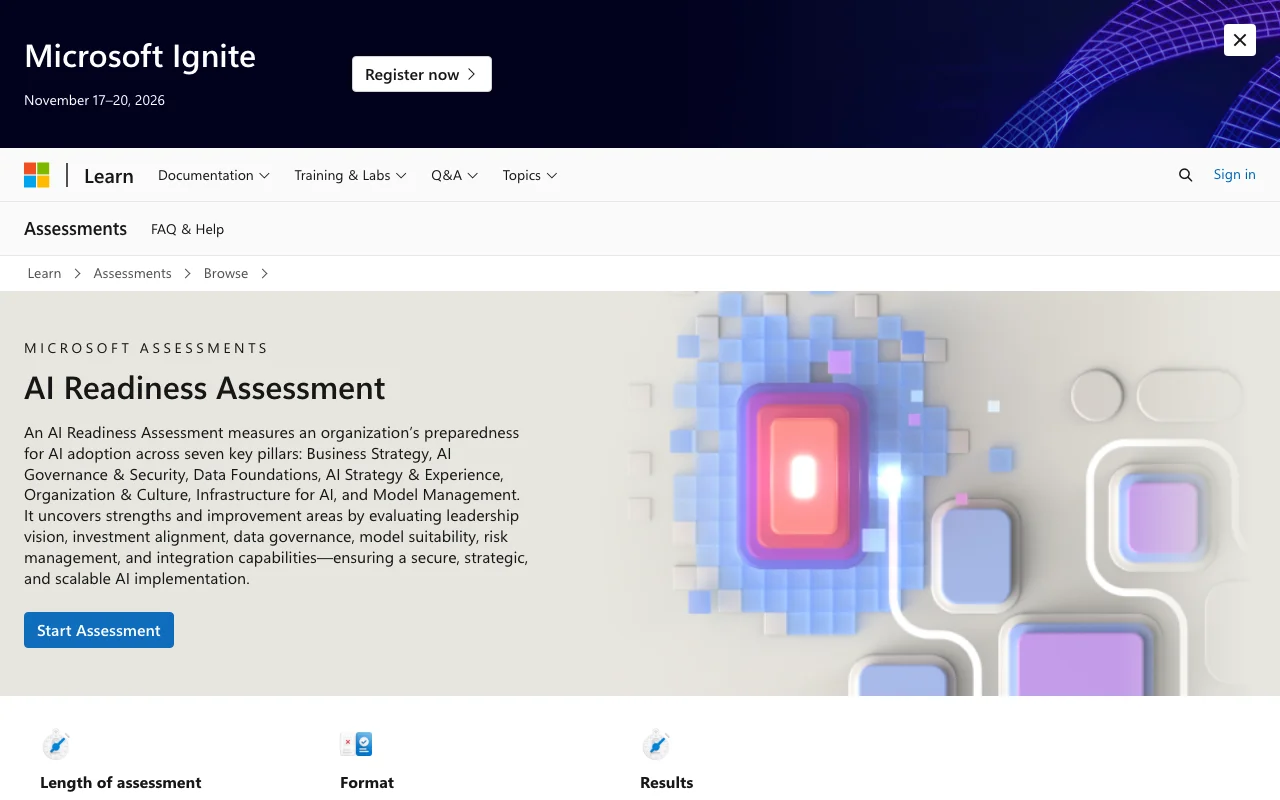Screen dimensions: 1280x800
Task: Go to the Learn home link
Action: (109, 176)
